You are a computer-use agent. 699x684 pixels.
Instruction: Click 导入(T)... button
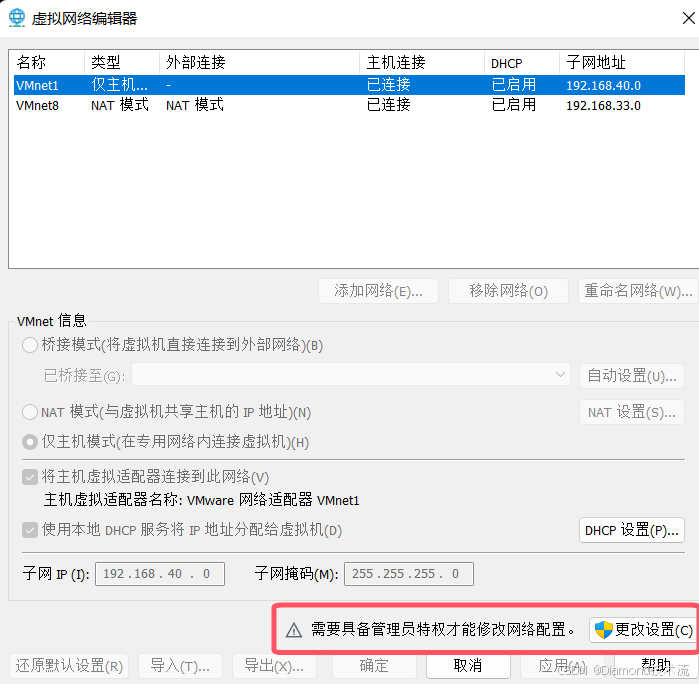(x=180, y=666)
